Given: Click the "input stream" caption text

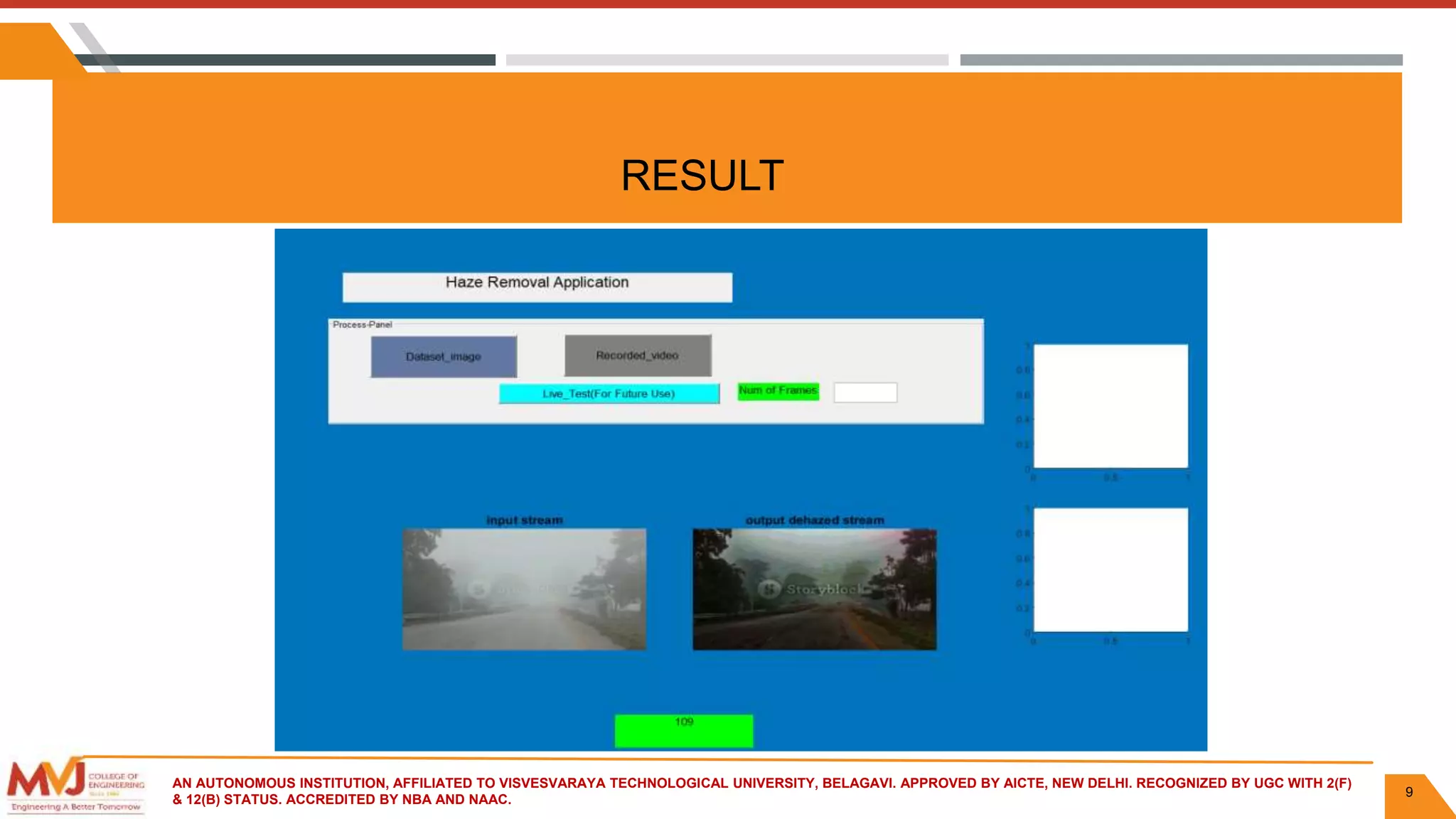Looking at the screenshot, I should [x=524, y=520].
